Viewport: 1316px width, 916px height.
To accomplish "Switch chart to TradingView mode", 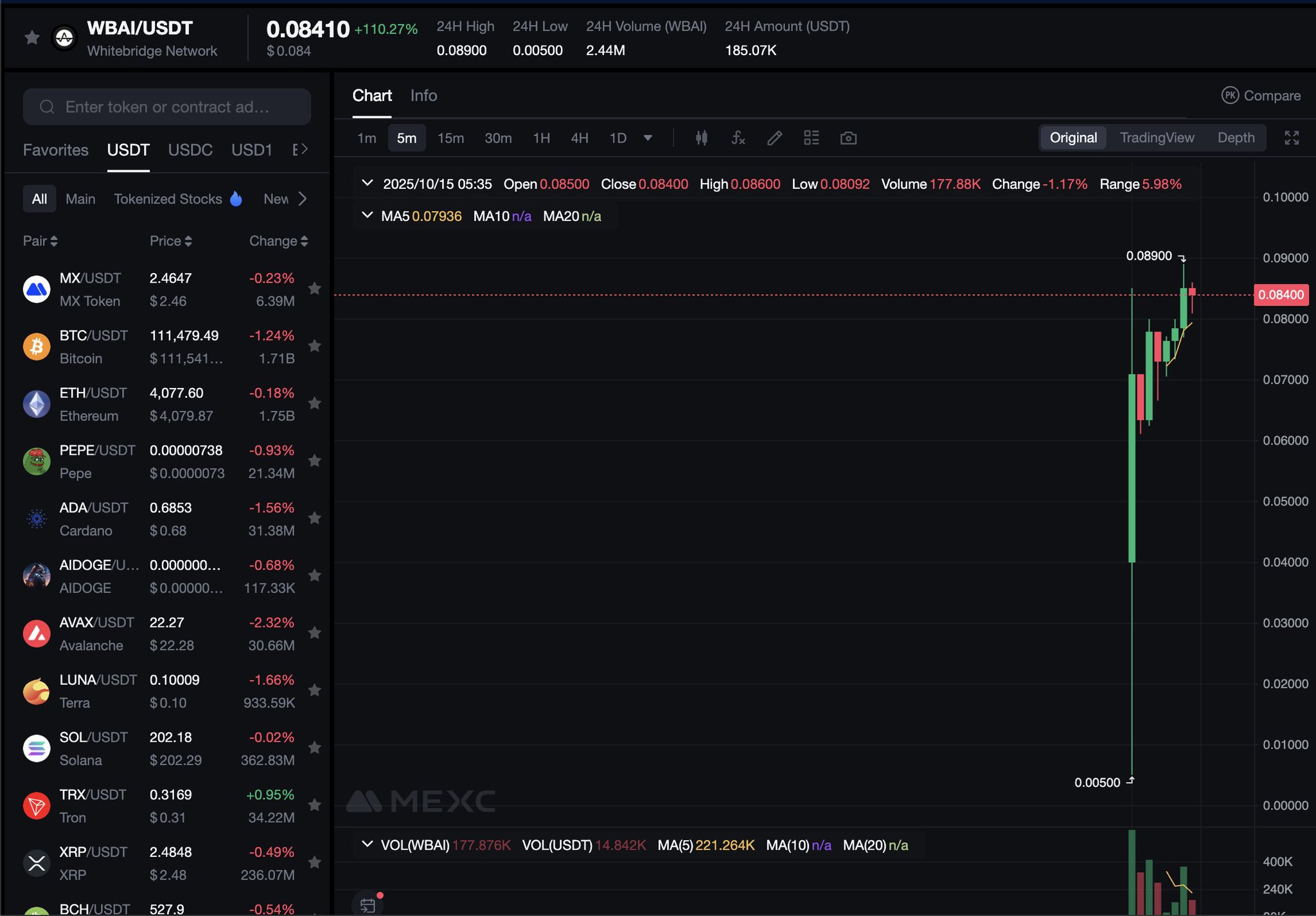I will 1157,138.
